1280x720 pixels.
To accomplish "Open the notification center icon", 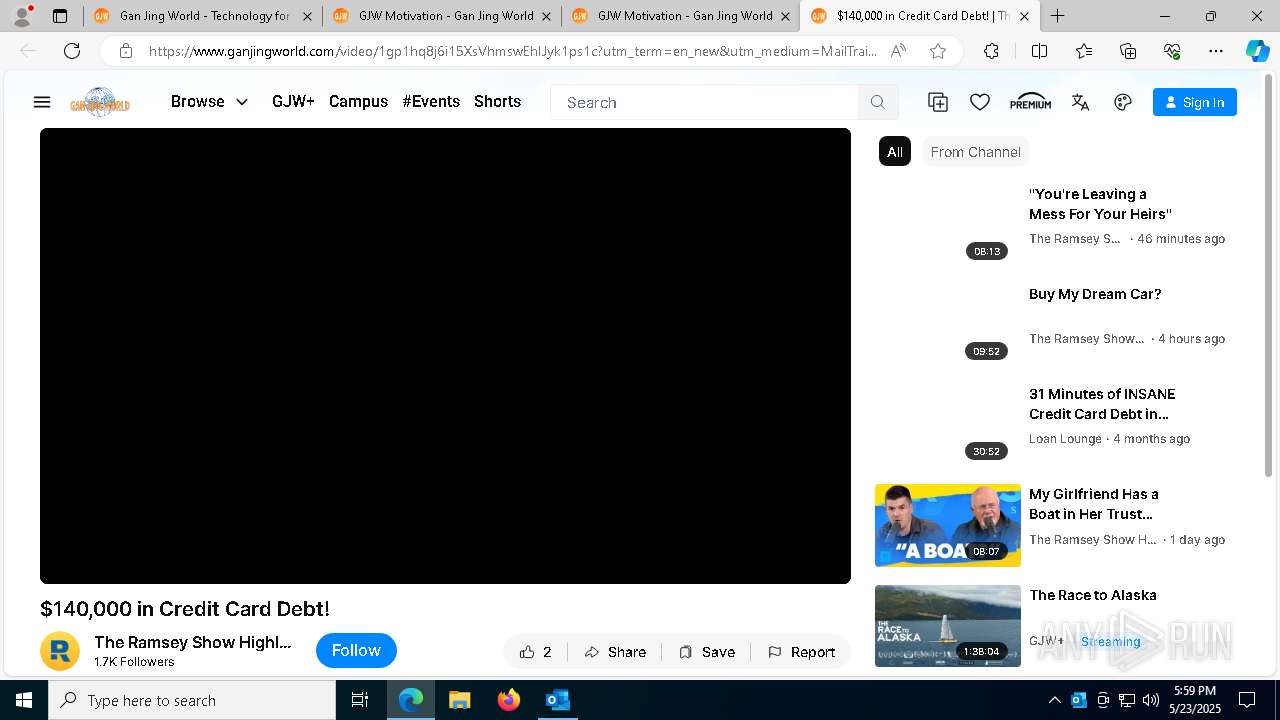I will pyautogui.click(x=1247, y=700).
